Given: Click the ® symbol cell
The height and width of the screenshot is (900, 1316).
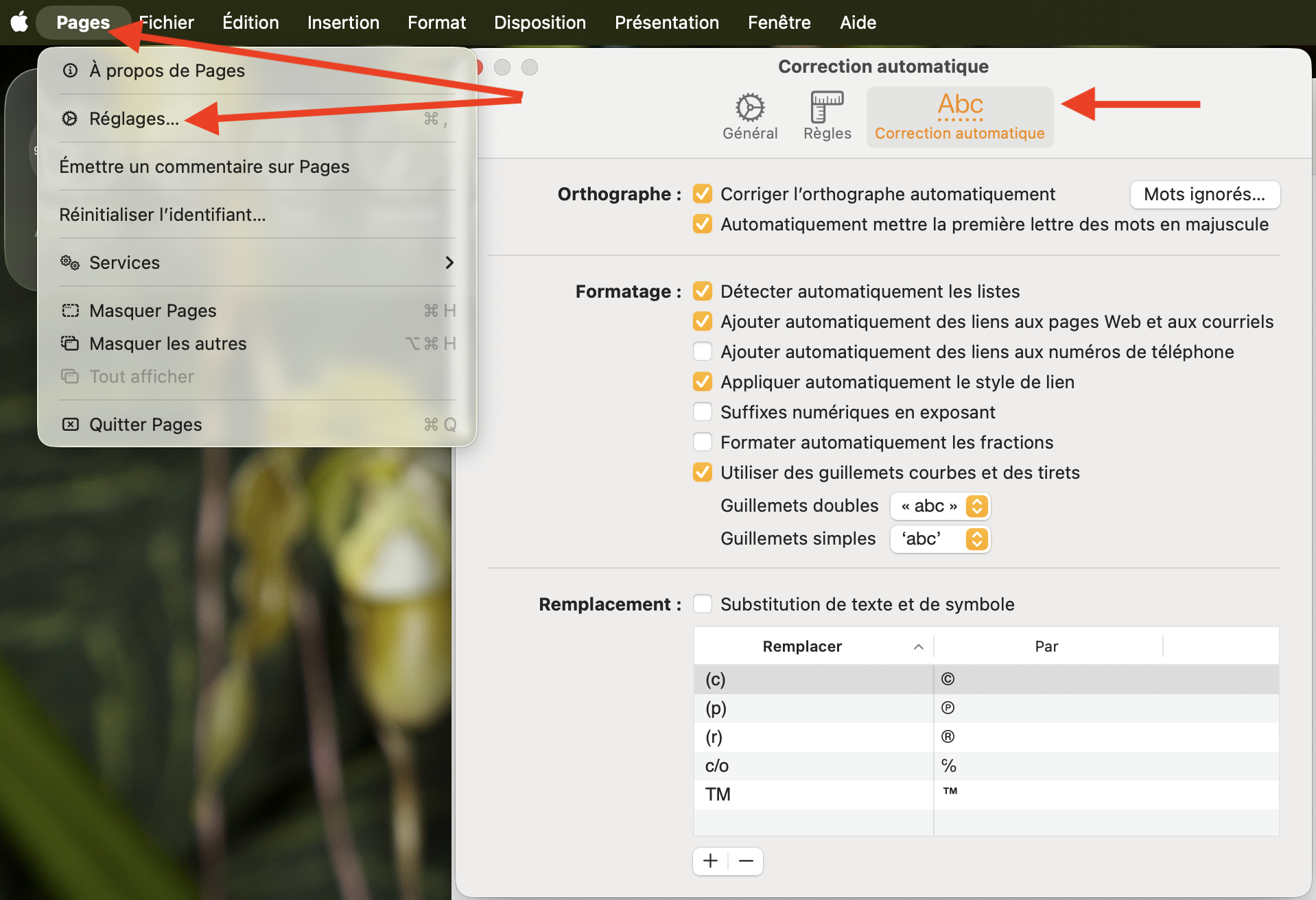Looking at the screenshot, I should pyautogui.click(x=948, y=737).
